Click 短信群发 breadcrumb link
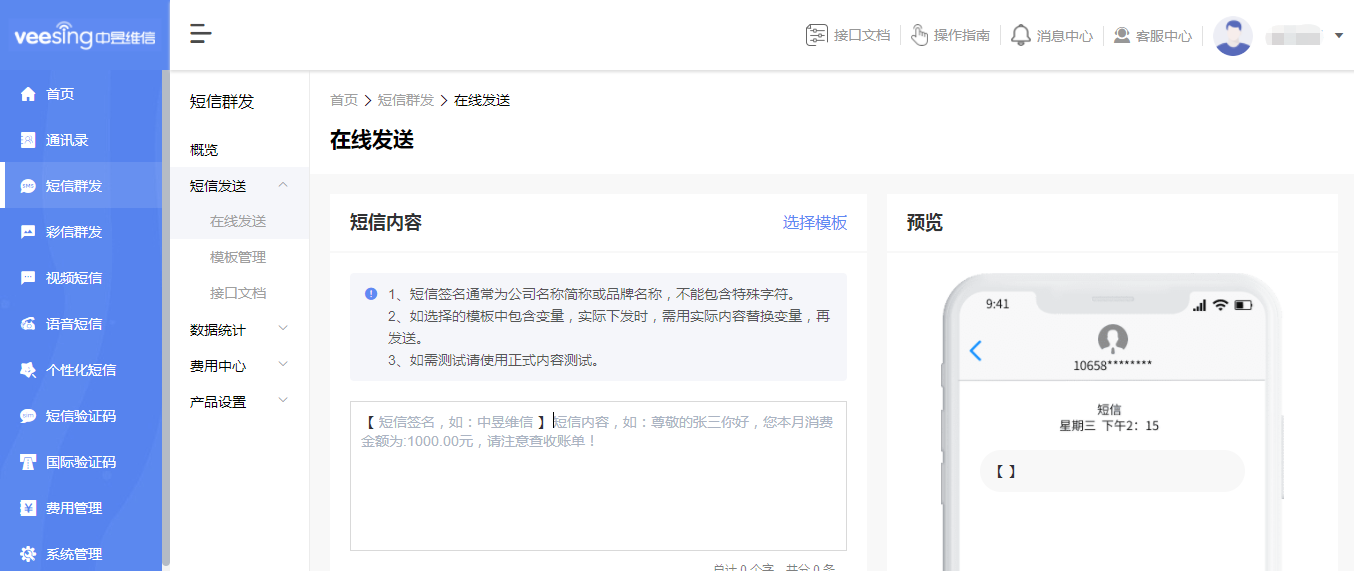 (406, 100)
